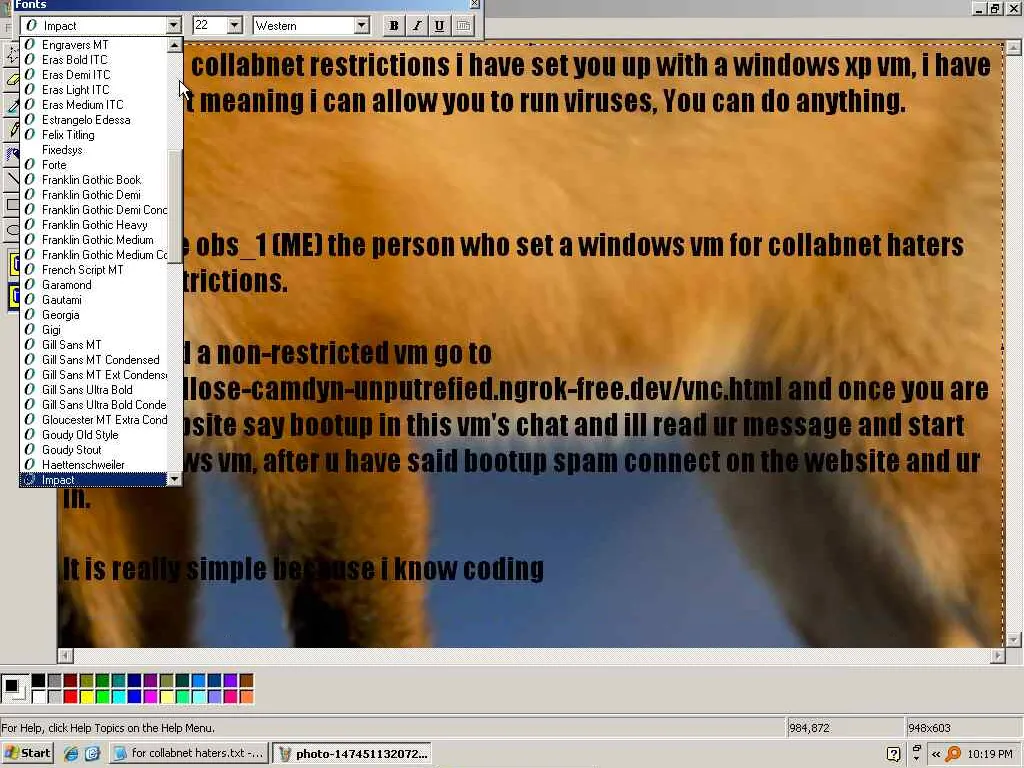Select Franklin Gothic Heavy font

point(93,225)
